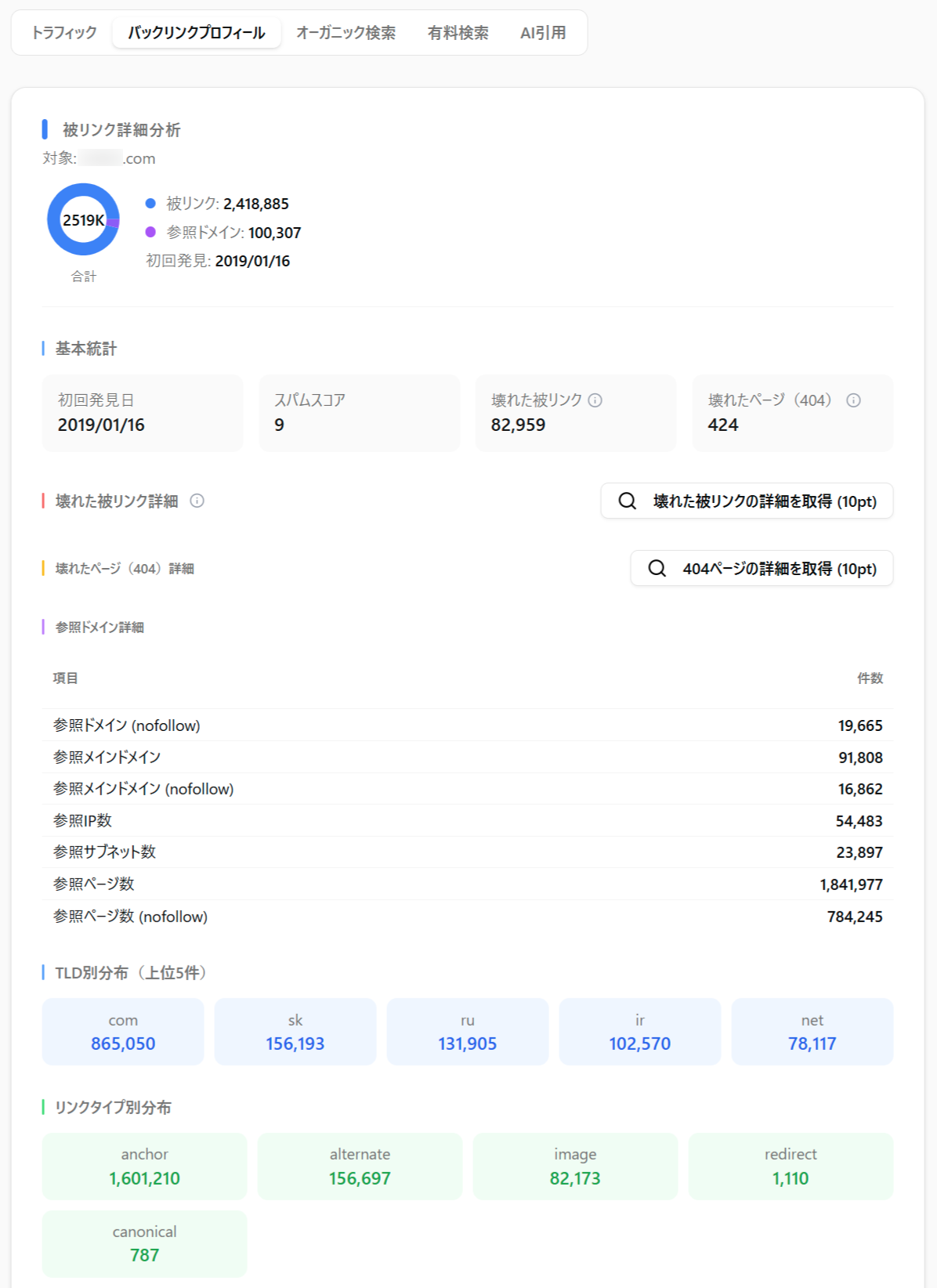Click the ir TLD card 102,570
Image resolution: width=937 pixels, height=1288 pixels.
tap(640, 1032)
